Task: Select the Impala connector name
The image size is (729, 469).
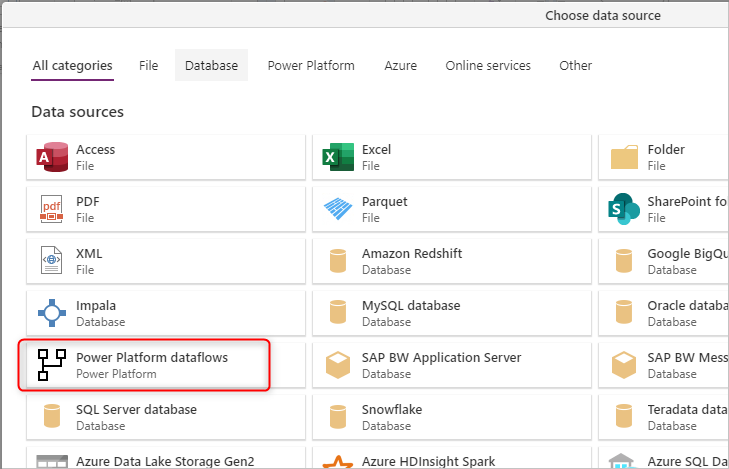Action: (x=96, y=306)
